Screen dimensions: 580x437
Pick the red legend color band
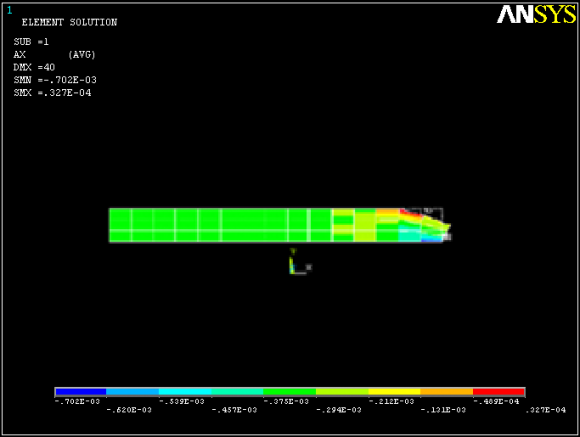tap(499, 391)
